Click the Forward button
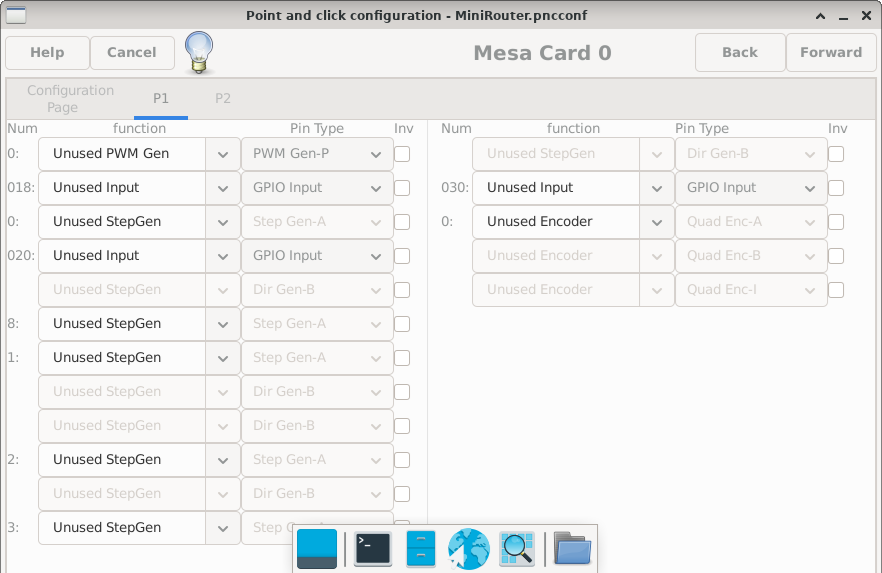 point(830,52)
